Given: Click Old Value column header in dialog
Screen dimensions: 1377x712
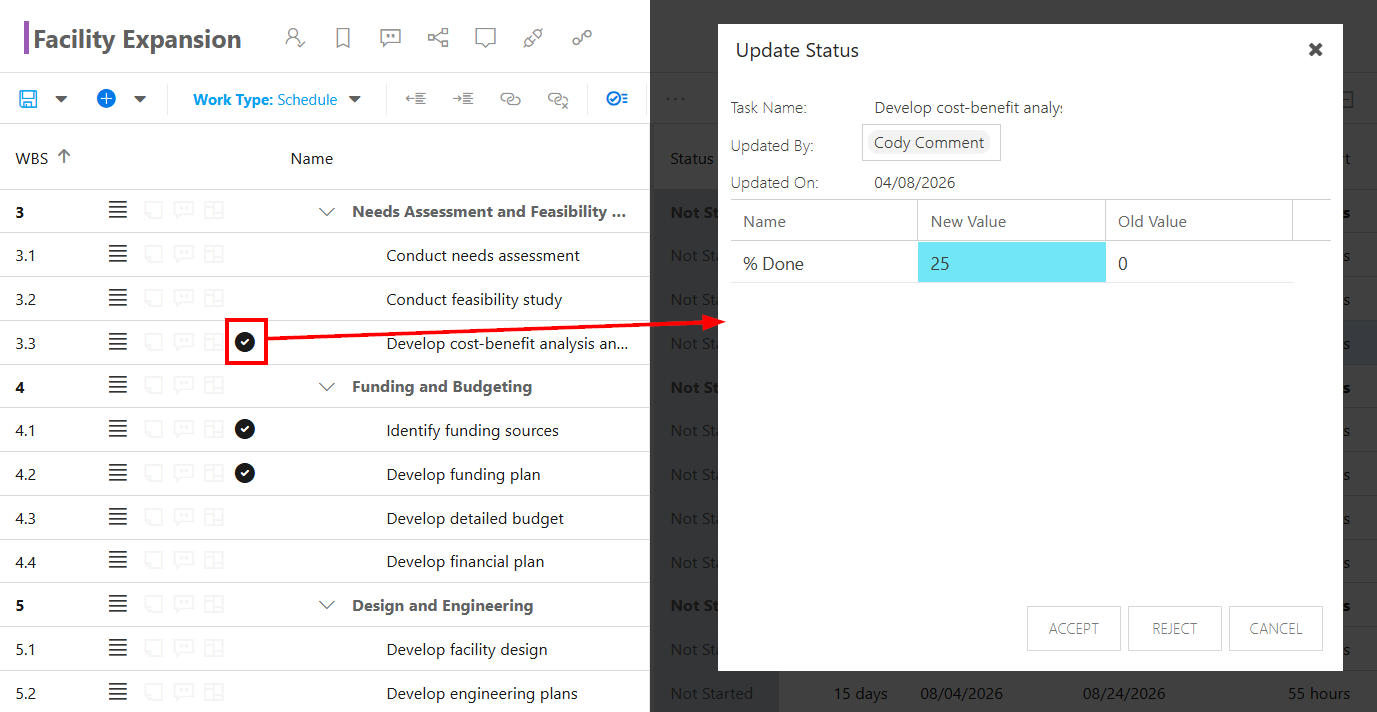Looking at the screenshot, I should click(1199, 221).
